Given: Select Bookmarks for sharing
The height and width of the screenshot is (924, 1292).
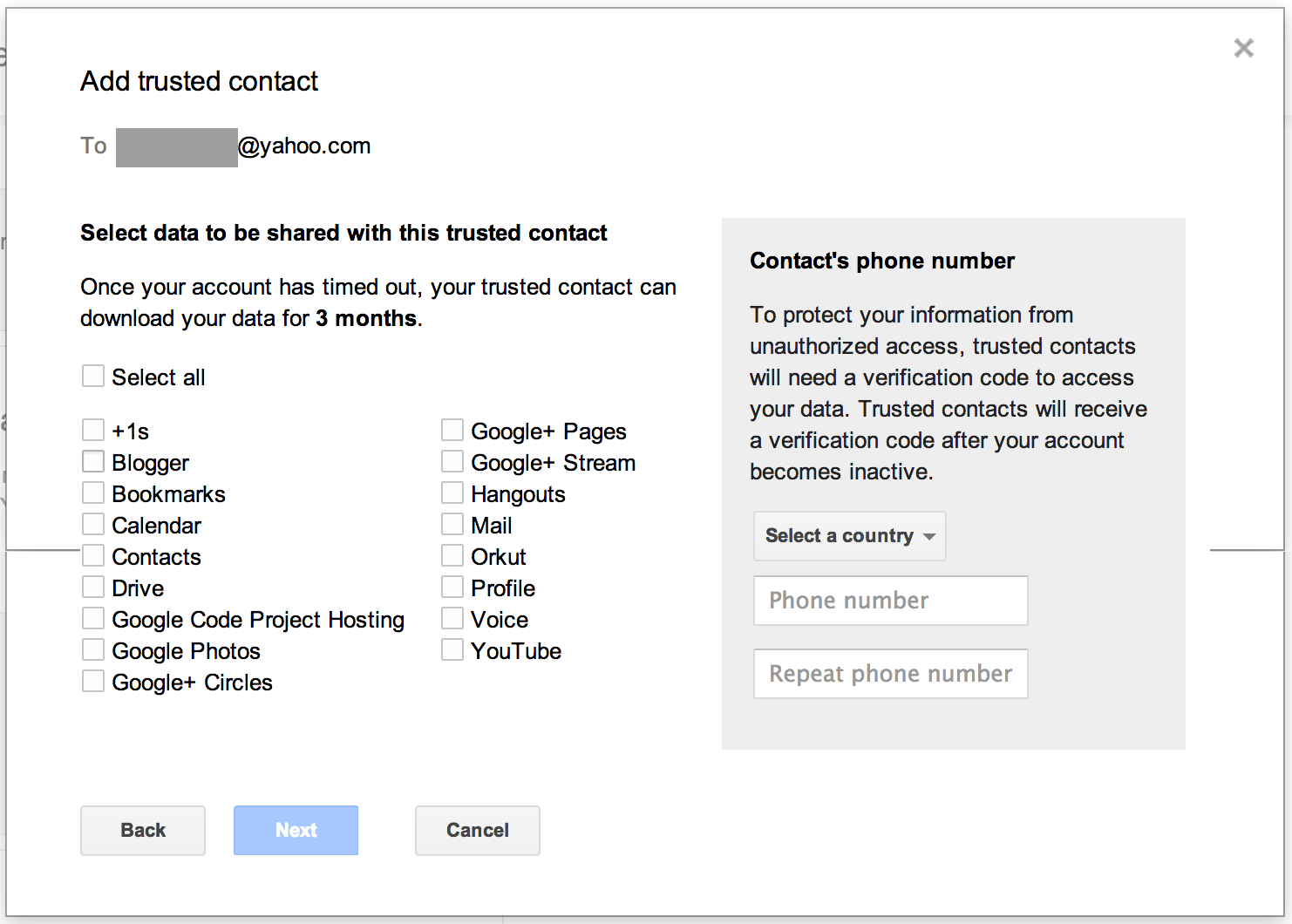Looking at the screenshot, I should (x=93, y=493).
